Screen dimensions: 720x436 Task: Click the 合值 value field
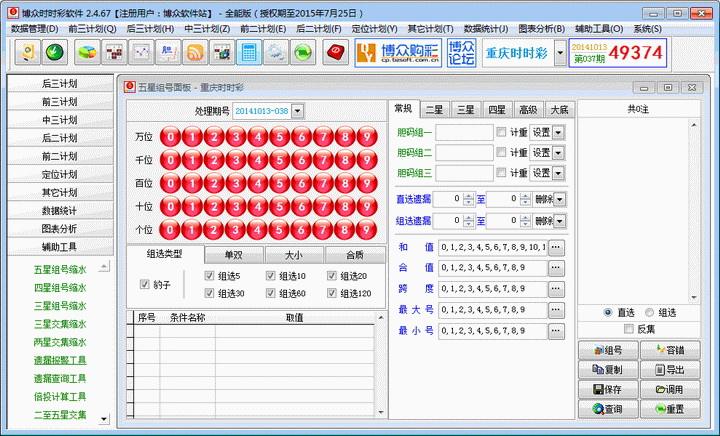click(x=493, y=268)
